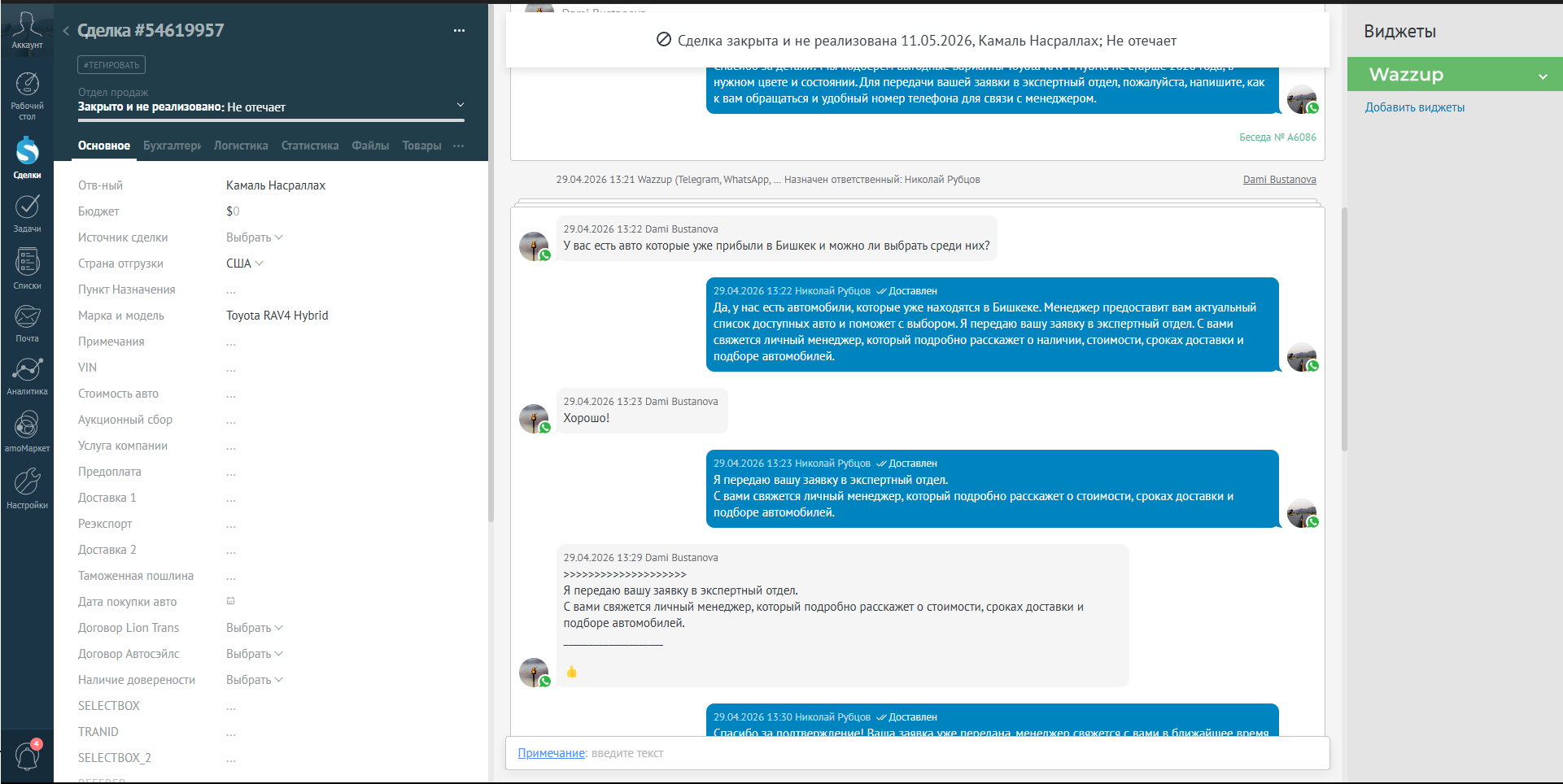
Task: Switch to the Бухгалтерия tab
Action: (172, 146)
